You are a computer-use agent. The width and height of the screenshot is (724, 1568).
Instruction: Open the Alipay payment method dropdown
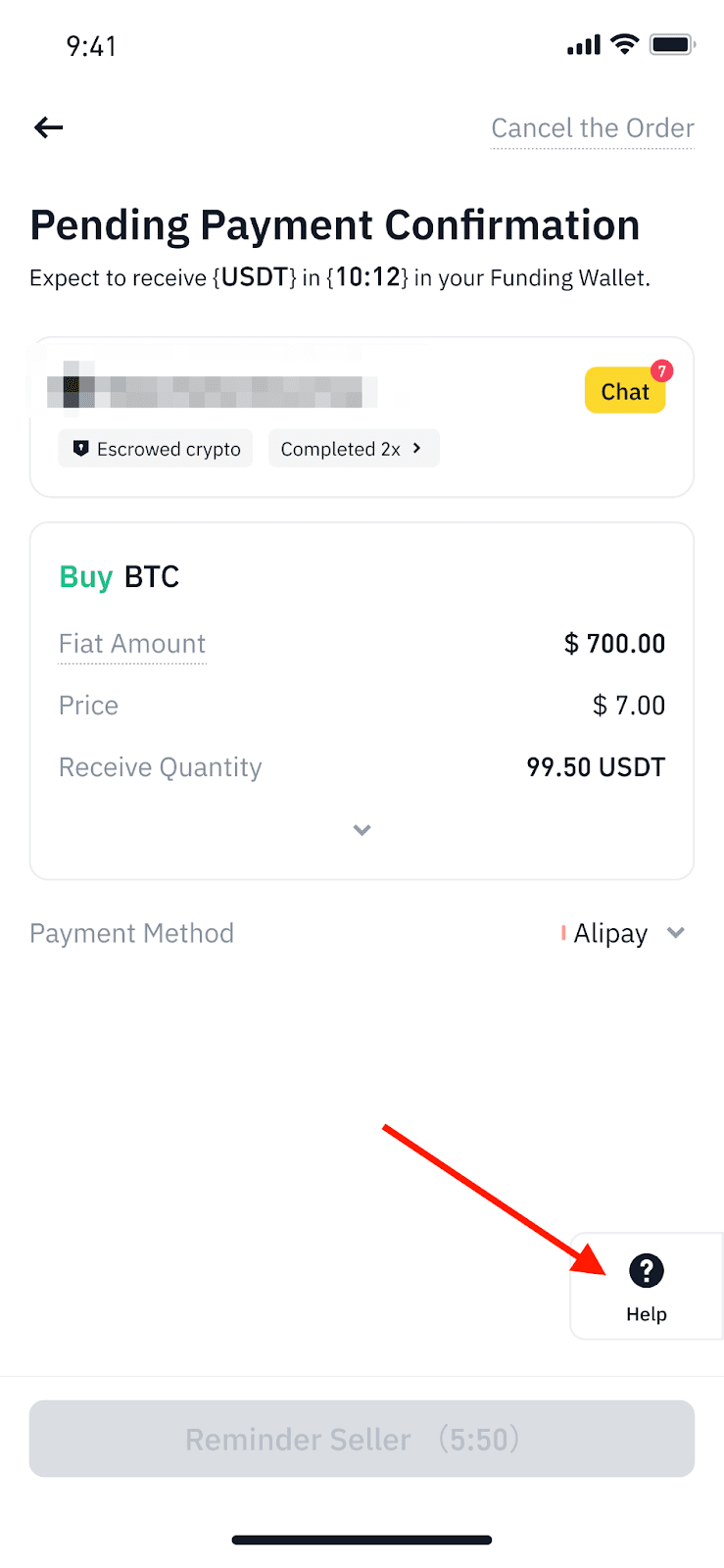click(x=675, y=933)
